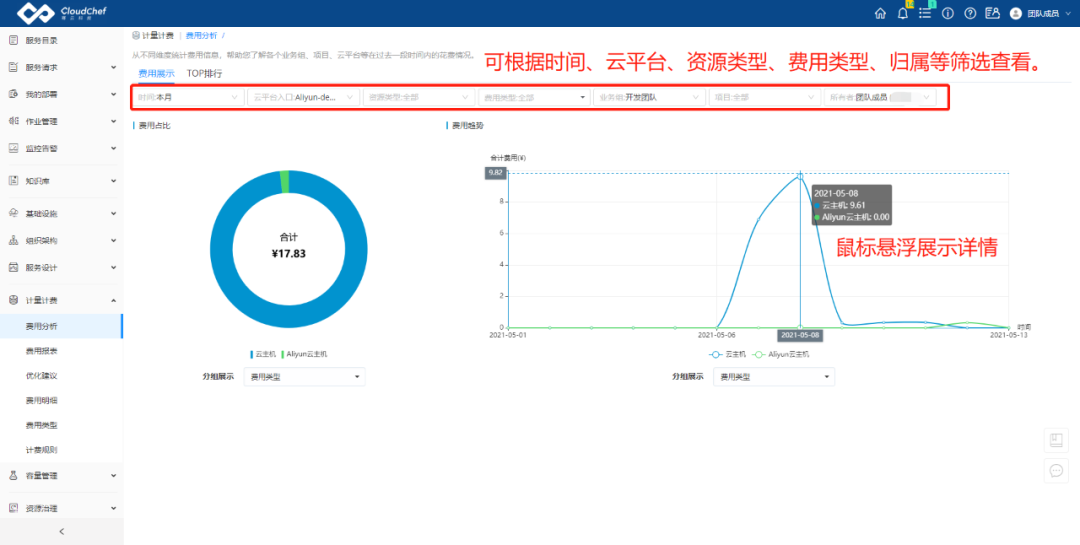Click the 服务请求 sidebar icon
The image size is (1080, 545).
(x=13, y=68)
